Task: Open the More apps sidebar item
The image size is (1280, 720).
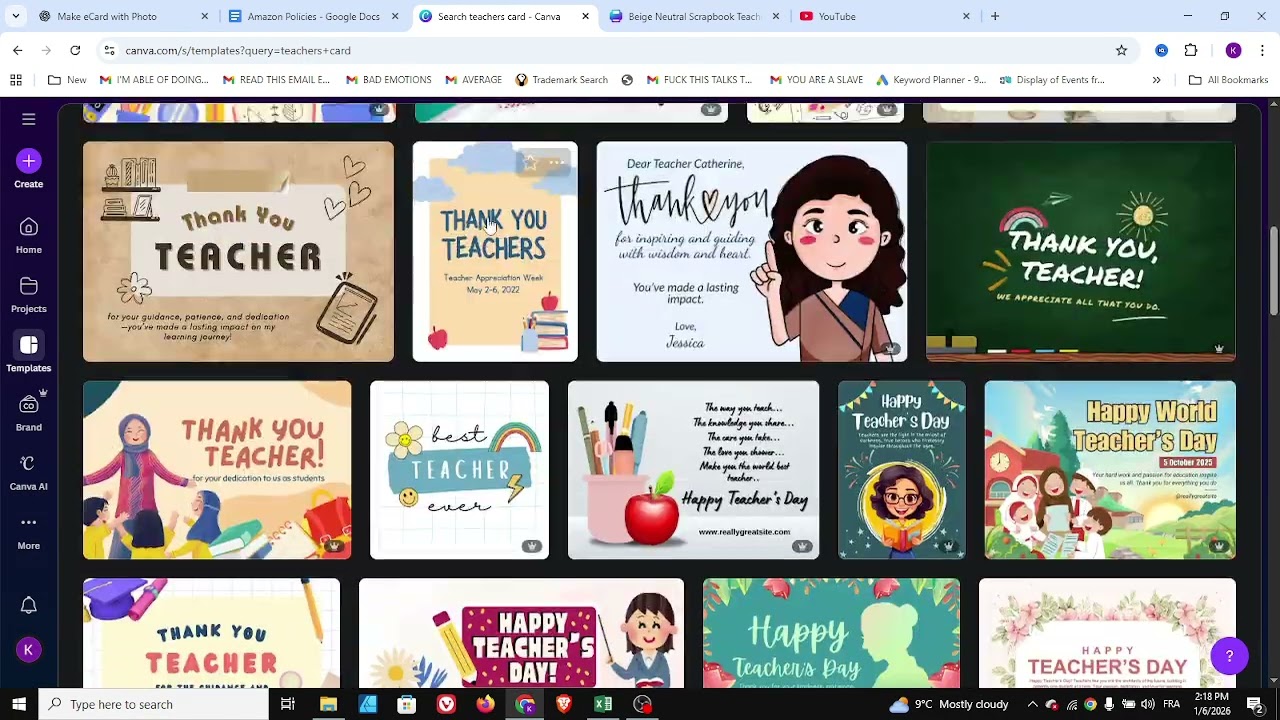Action: coord(28,531)
